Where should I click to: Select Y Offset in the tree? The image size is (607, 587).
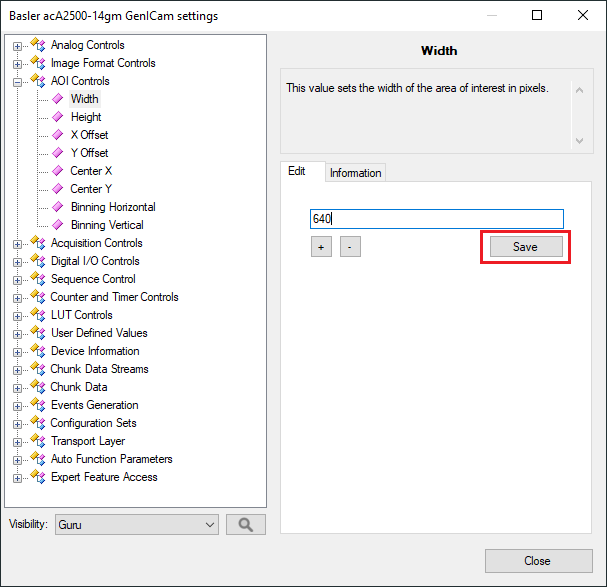tap(89, 153)
